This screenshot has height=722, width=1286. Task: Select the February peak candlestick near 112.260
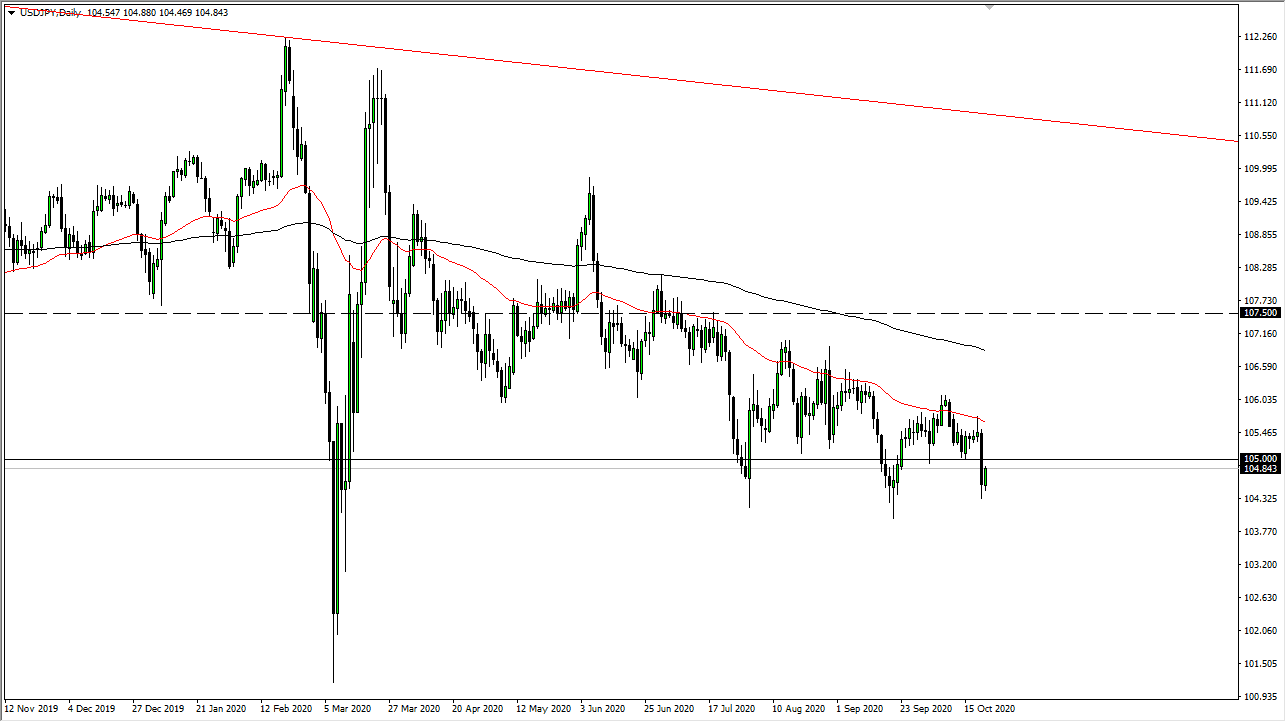tap(287, 60)
